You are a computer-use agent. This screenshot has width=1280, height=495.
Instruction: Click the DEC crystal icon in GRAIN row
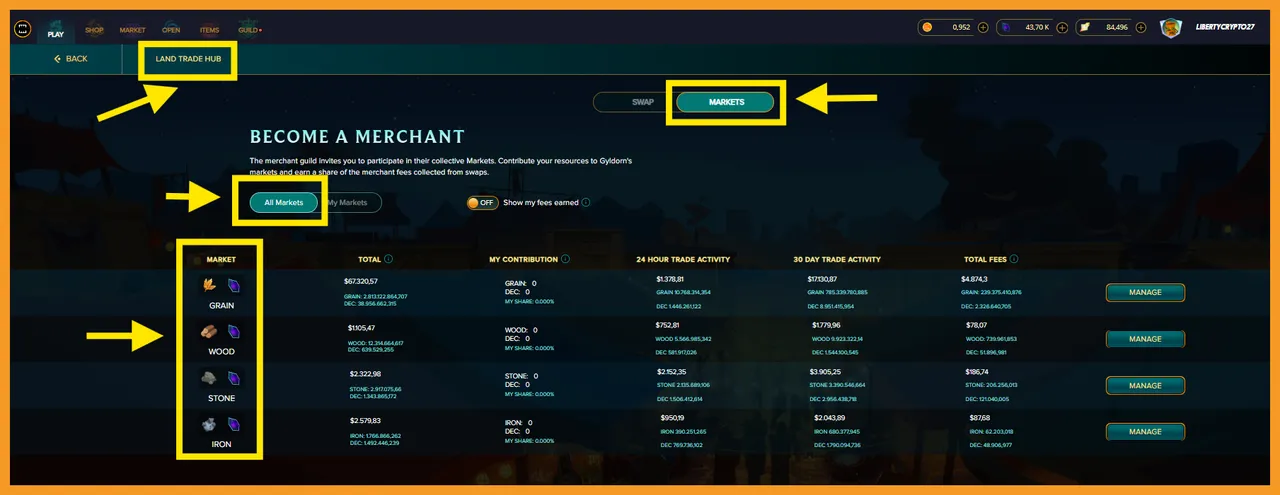234,286
